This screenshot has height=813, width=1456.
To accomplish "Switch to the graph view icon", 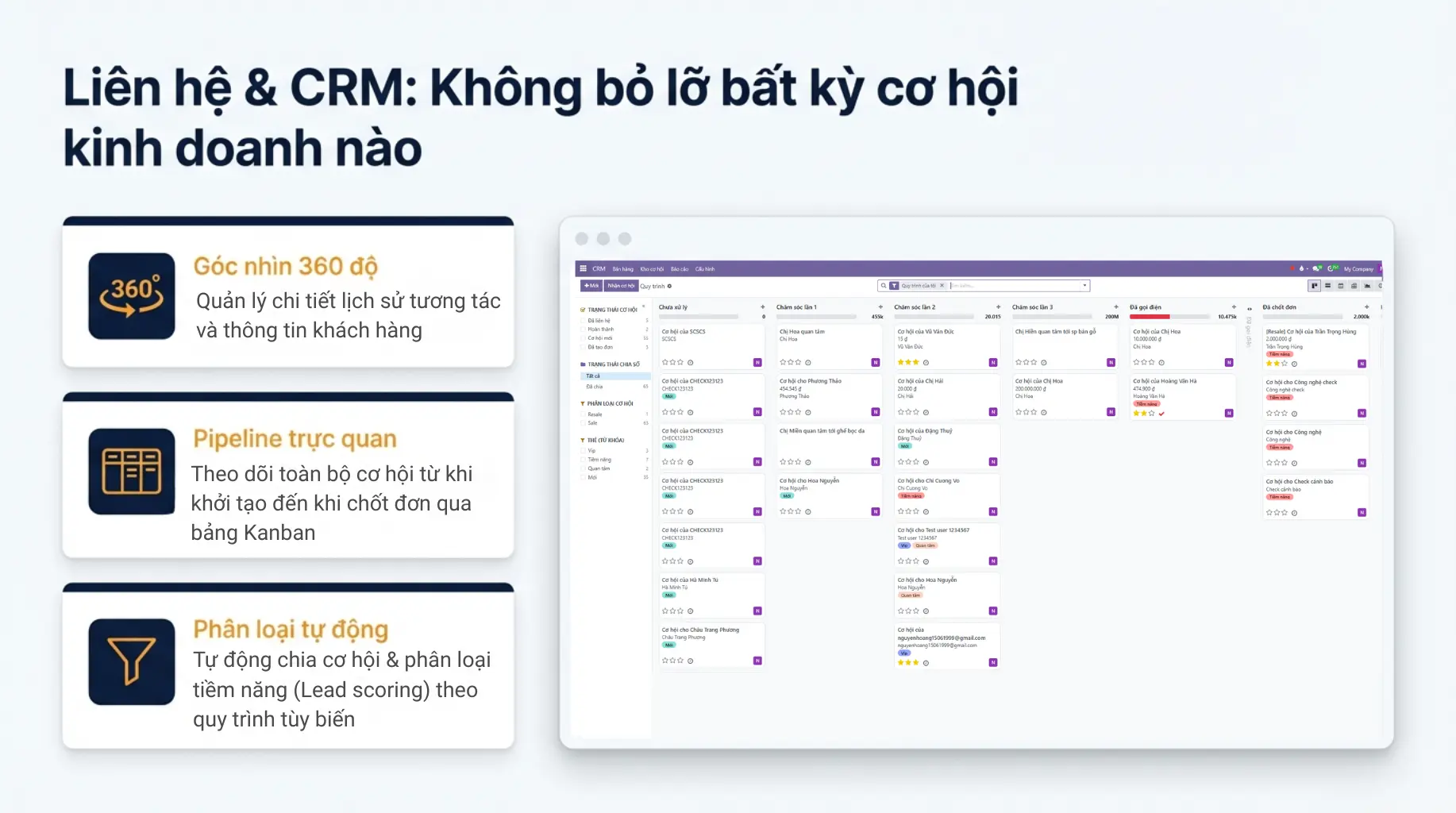I will click(x=1368, y=286).
